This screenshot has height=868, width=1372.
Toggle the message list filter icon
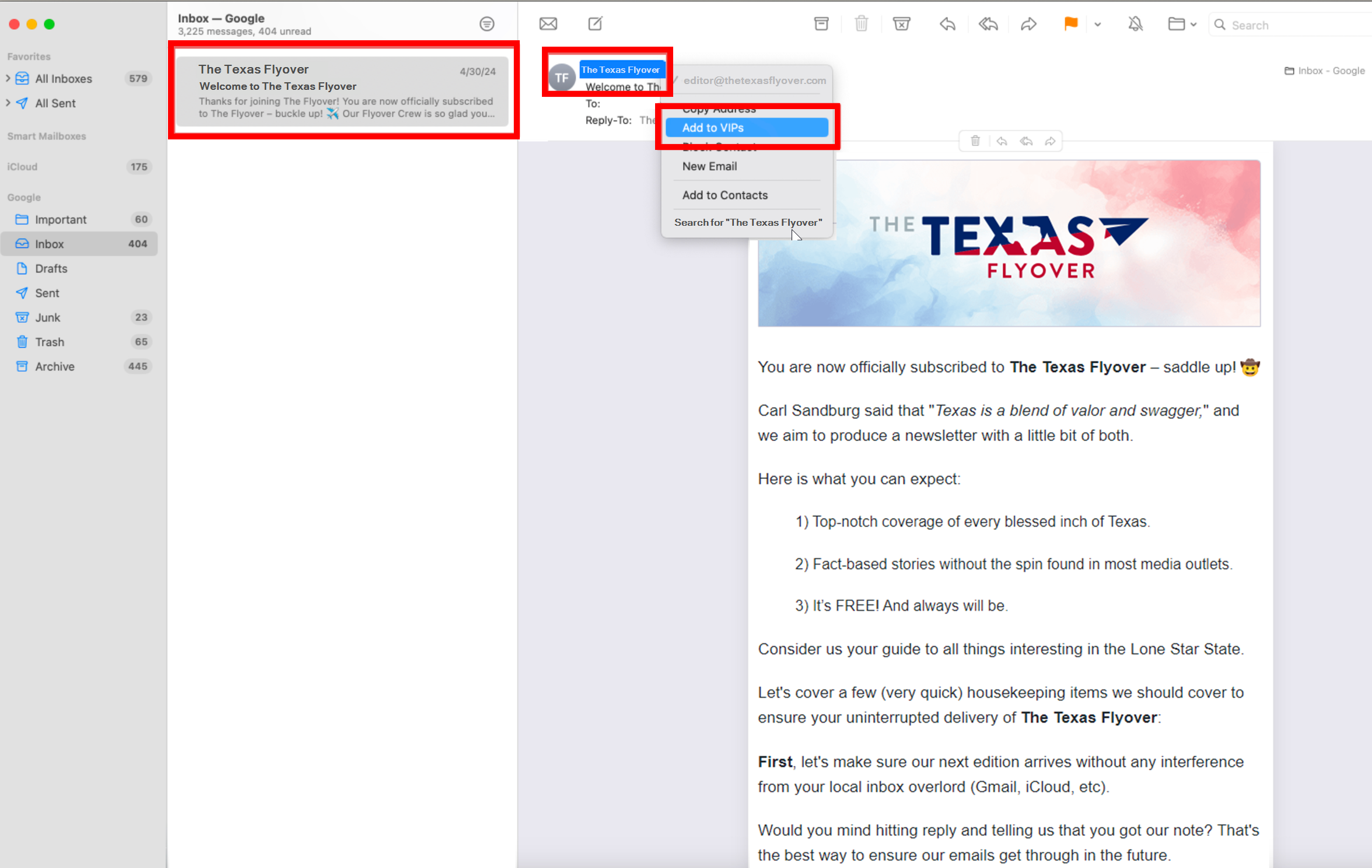point(487,24)
